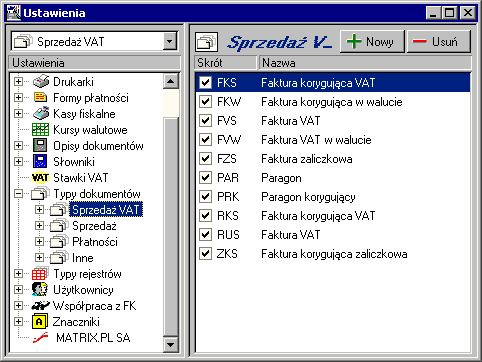
Task: Uncheck the FZS checkbox
Action: click(205, 159)
